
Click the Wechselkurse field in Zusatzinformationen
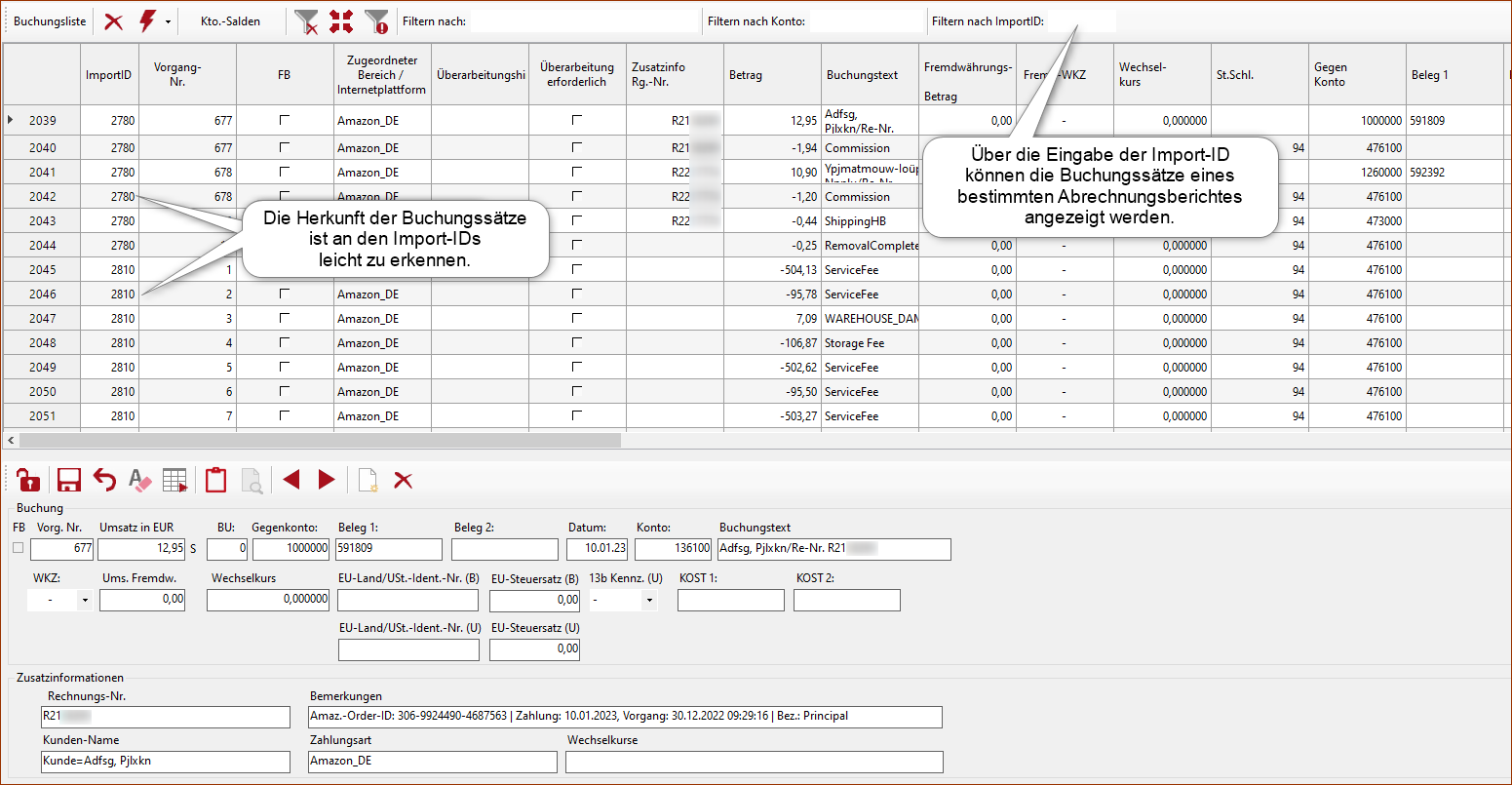tap(755, 762)
